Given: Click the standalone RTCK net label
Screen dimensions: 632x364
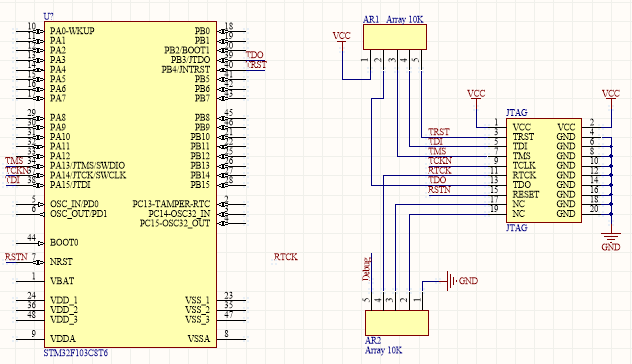Looking at the screenshot, I should 286,257.
